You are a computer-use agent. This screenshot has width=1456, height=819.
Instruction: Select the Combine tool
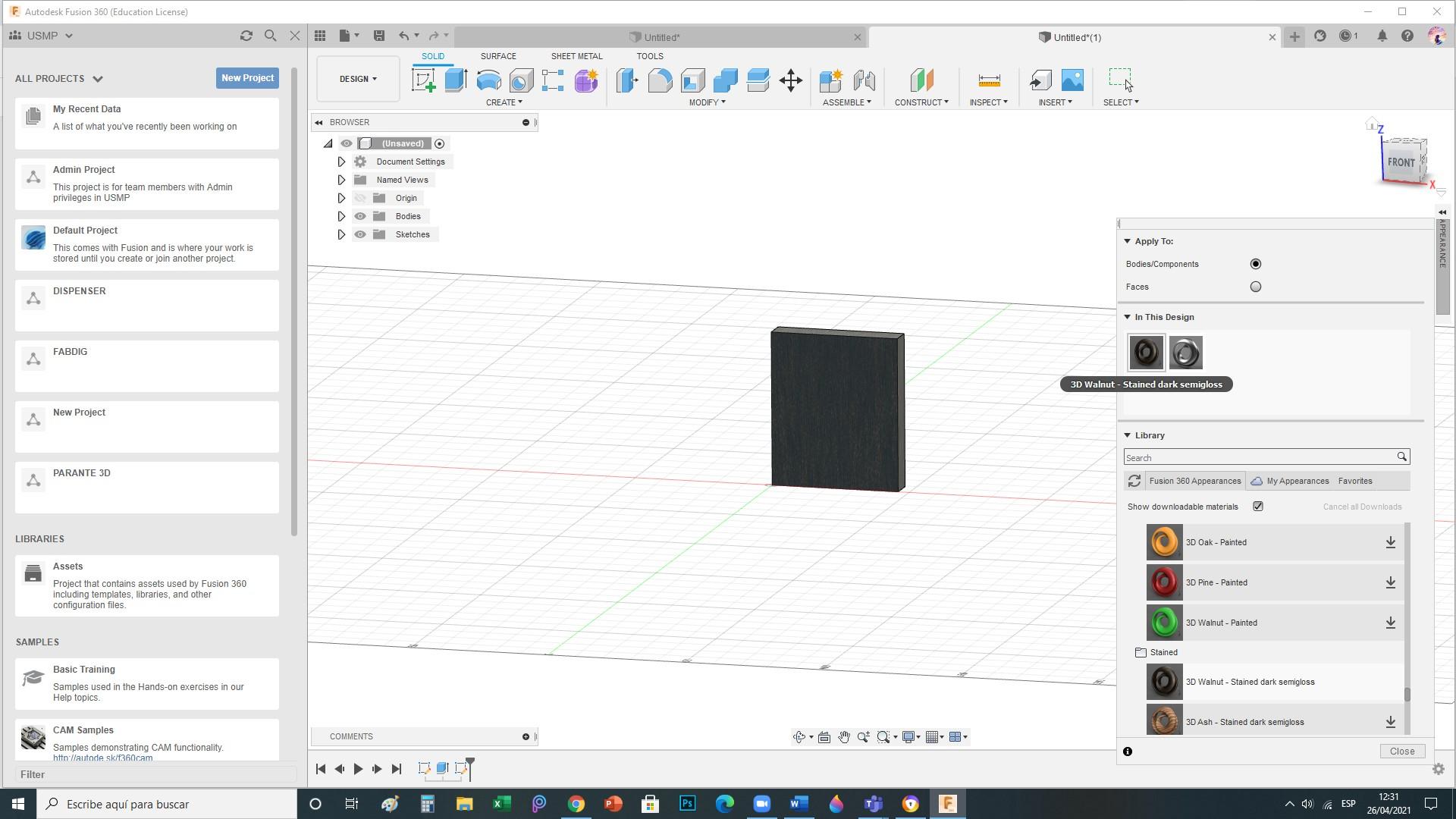pyautogui.click(x=725, y=80)
